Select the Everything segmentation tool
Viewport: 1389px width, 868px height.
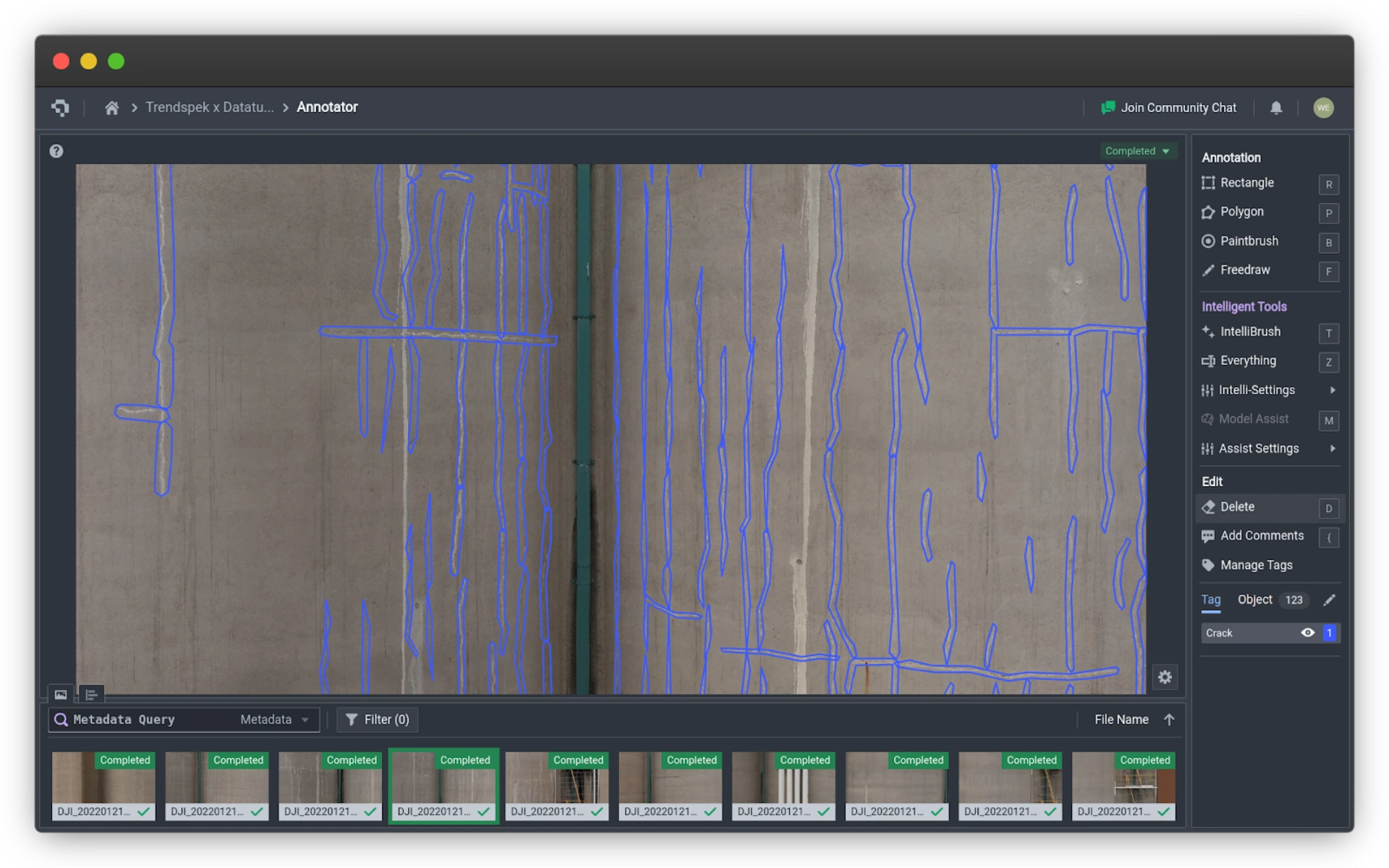1247,360
